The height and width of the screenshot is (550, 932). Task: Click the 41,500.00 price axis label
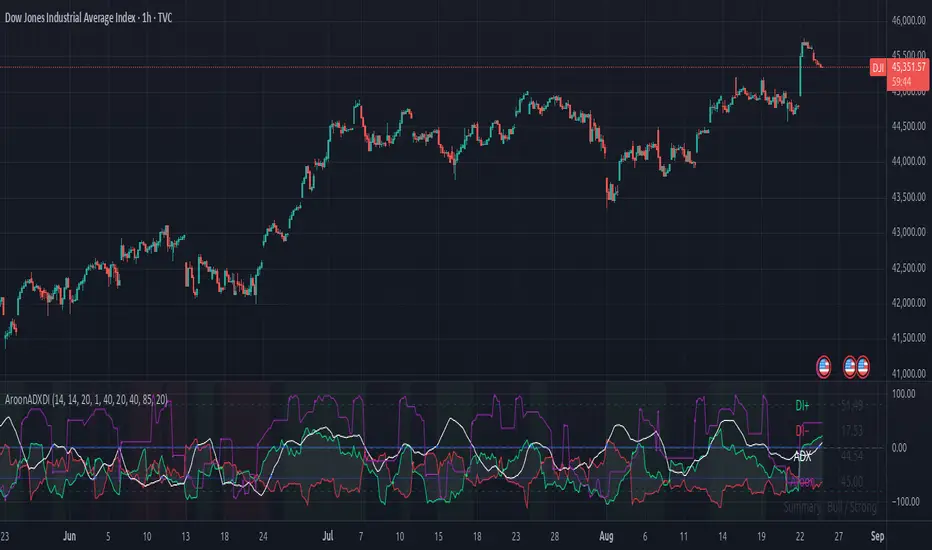(x=908, y=338)
